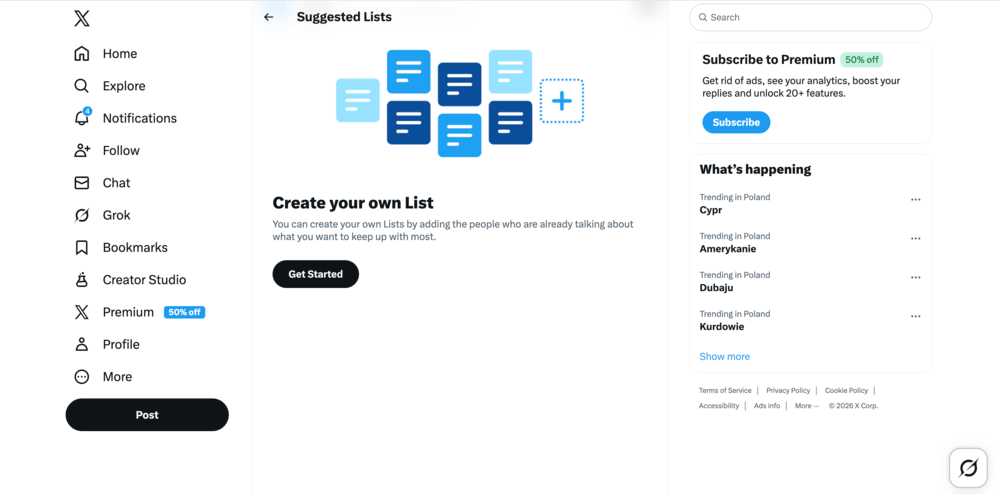Click the blue Subscribe button
Image resolution: width=1000 pixels, height=494 pixels.
pyautogui.click(x=736, y=122)
